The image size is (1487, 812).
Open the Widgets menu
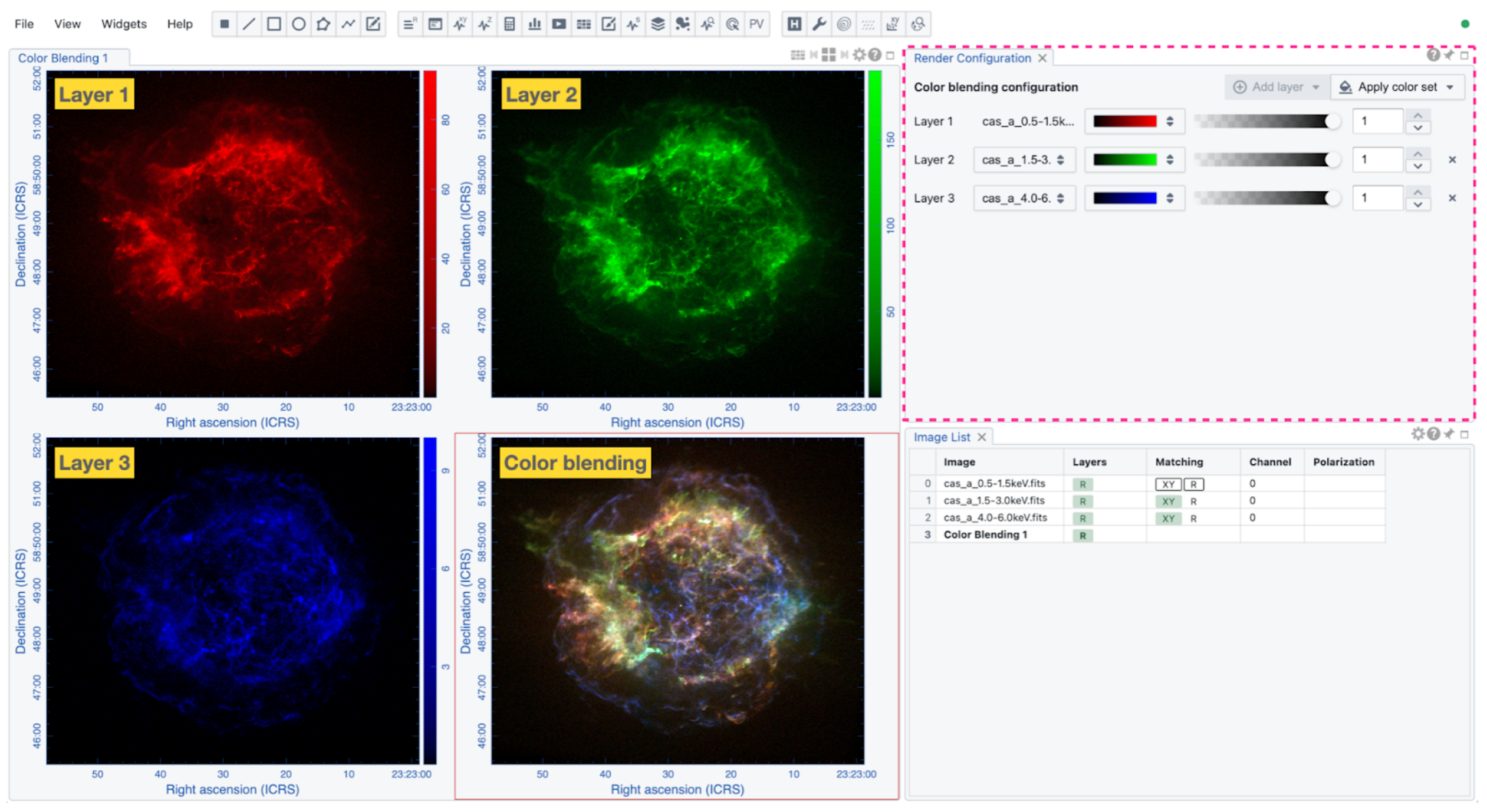[x=124, y=24]
